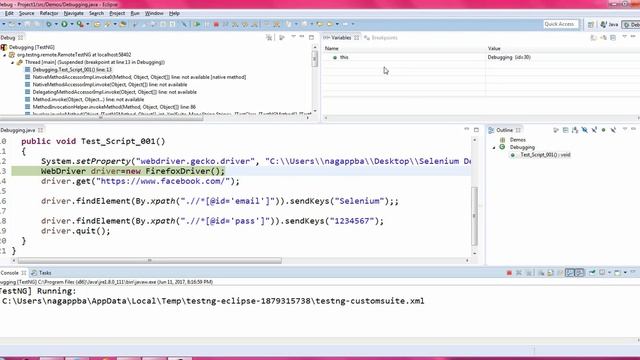
Task: Open the Open Console dropdown arrow
Action: pos(625,273)
